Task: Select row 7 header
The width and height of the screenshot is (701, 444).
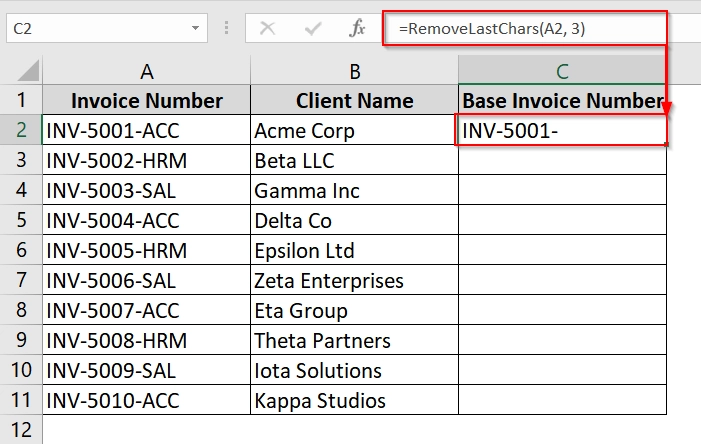Action: pyautogui.click(x=21, y=279)
